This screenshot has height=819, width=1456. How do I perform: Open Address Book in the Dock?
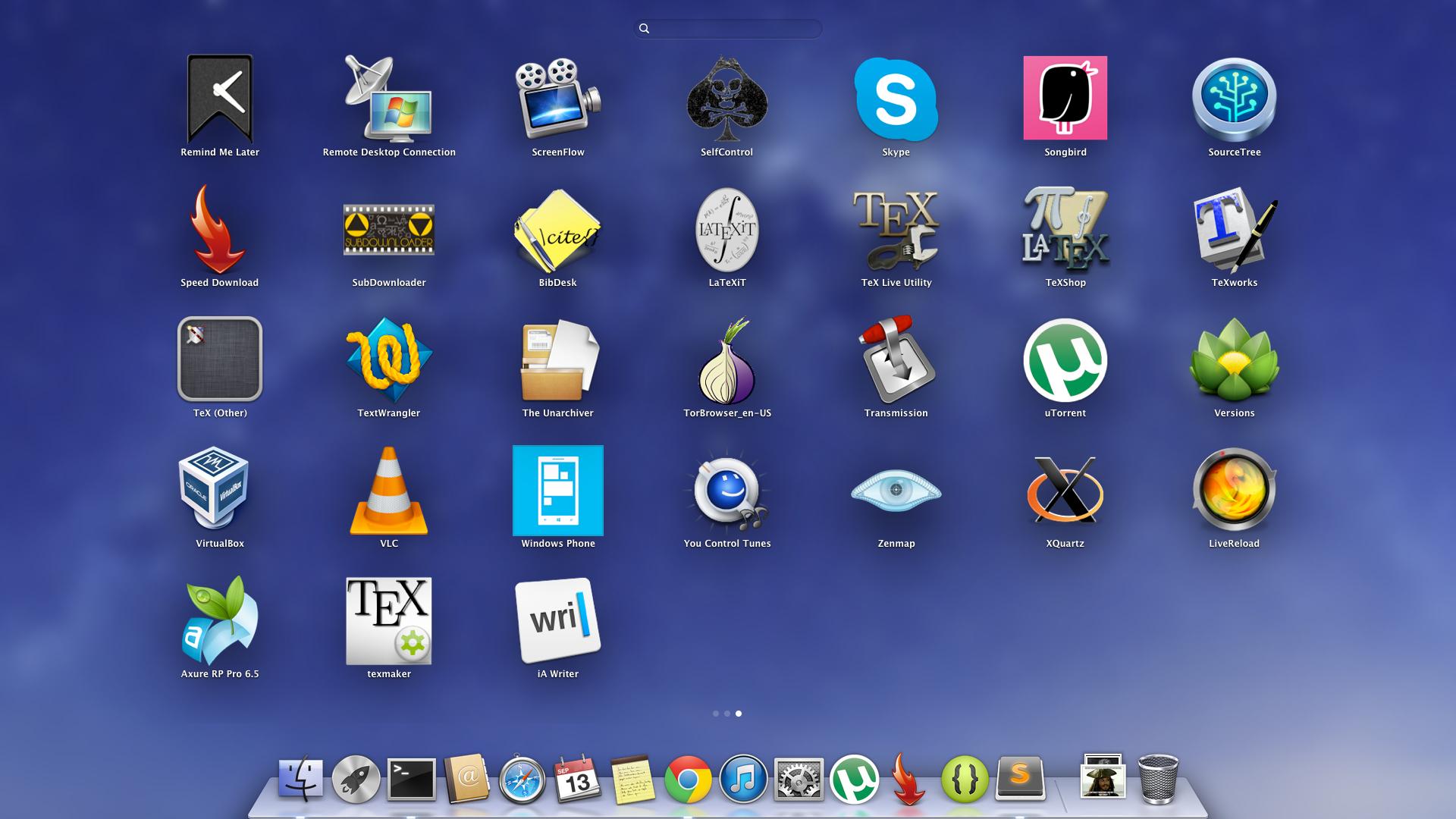tap(466, 779)
